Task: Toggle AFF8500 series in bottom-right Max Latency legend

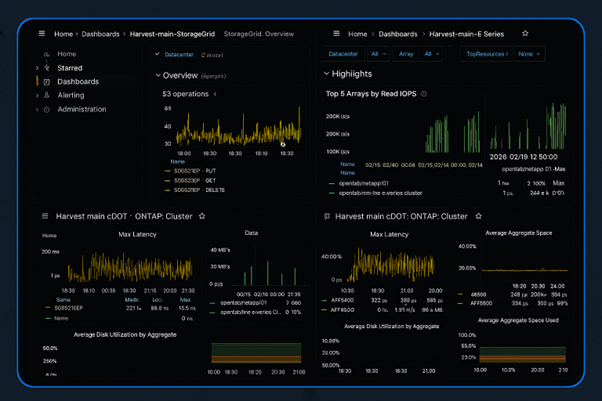Action: [342, 310]
